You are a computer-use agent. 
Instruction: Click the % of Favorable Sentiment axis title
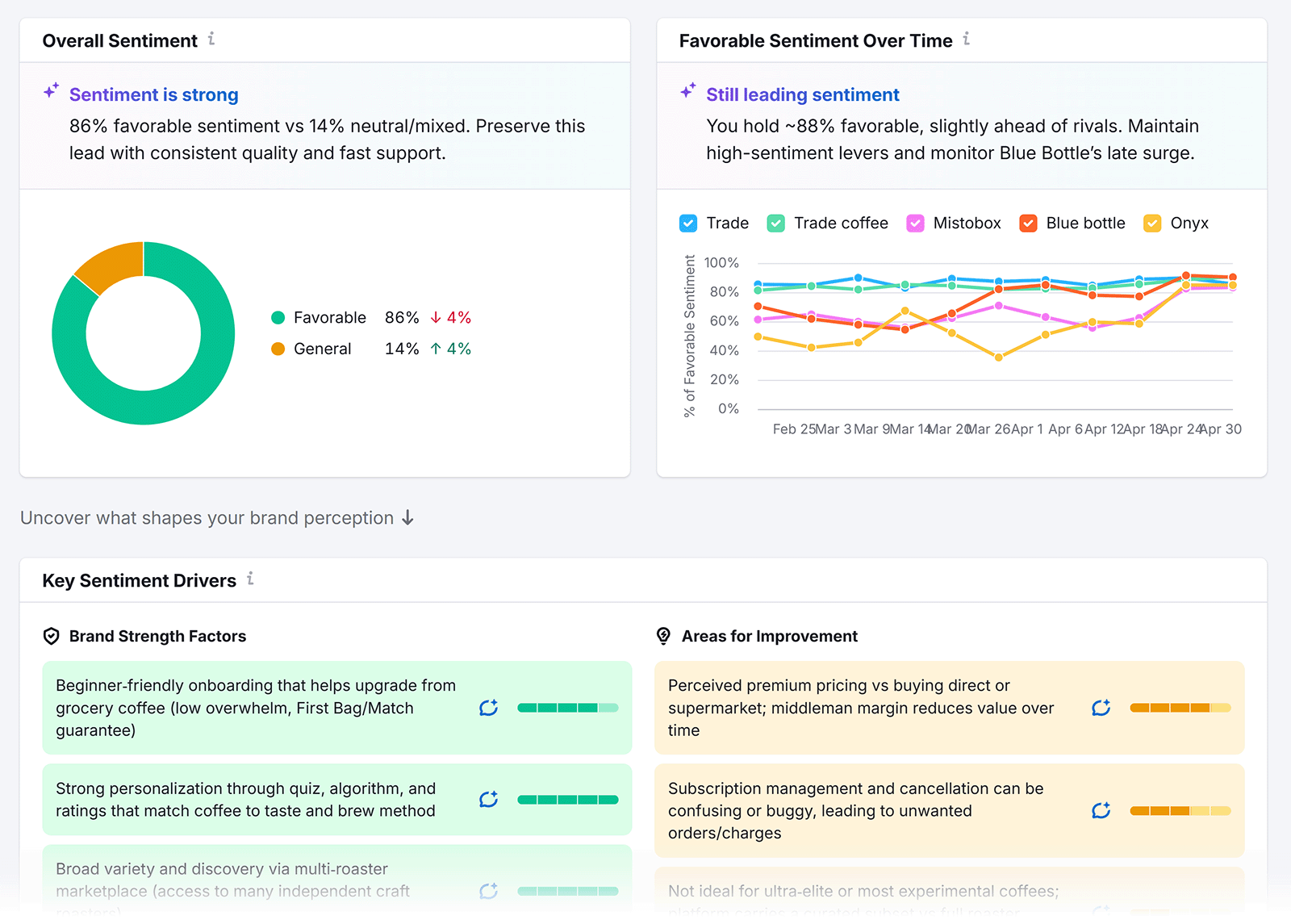690,336
